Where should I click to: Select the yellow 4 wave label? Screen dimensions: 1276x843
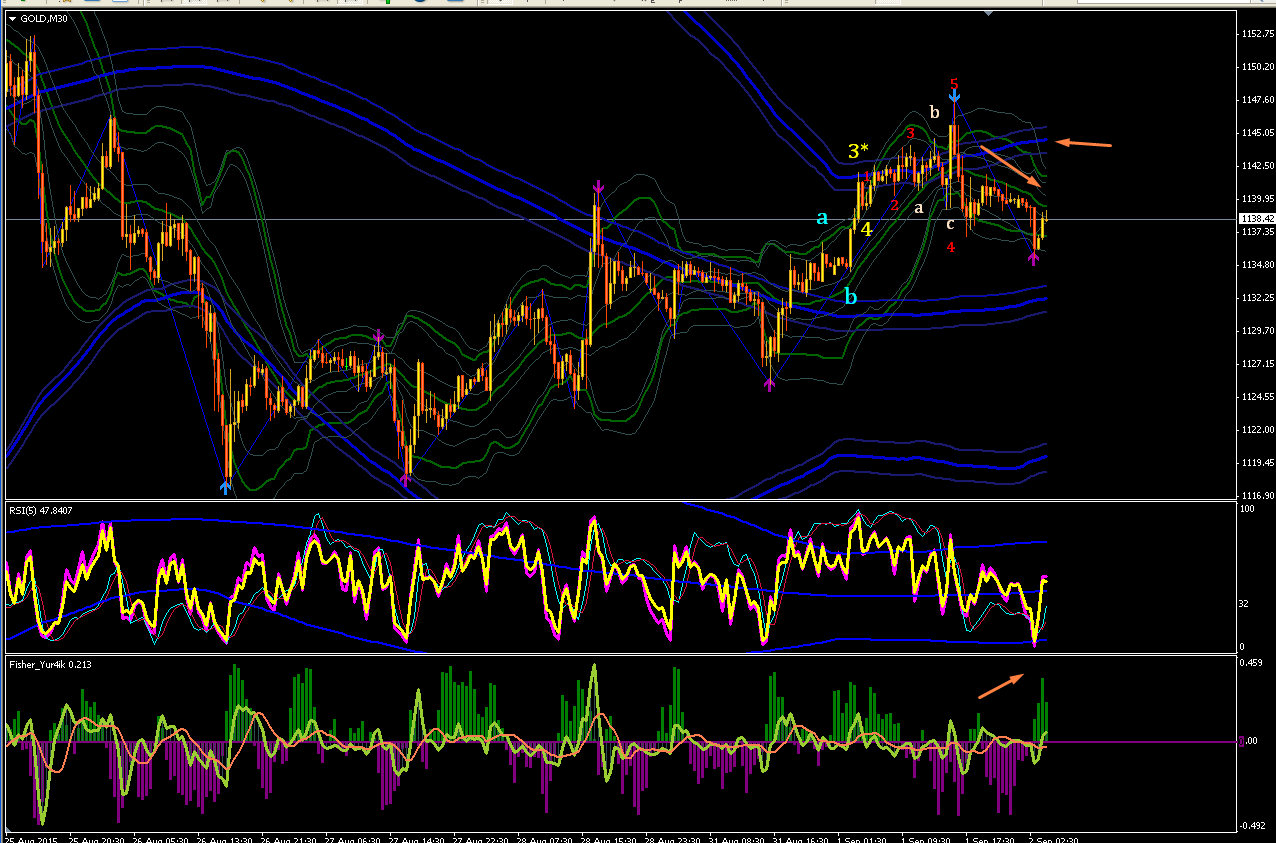click(x=867, y=229)
